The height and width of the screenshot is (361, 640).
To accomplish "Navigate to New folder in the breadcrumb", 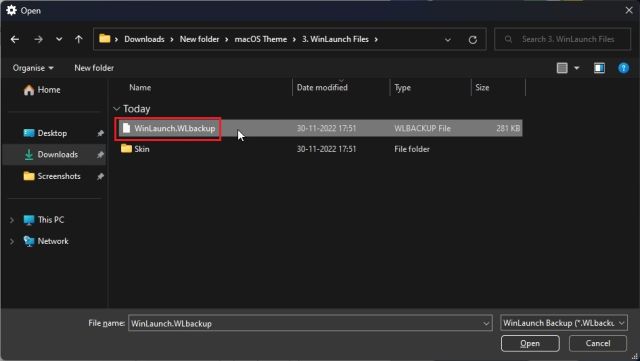I will click(199, 39).
